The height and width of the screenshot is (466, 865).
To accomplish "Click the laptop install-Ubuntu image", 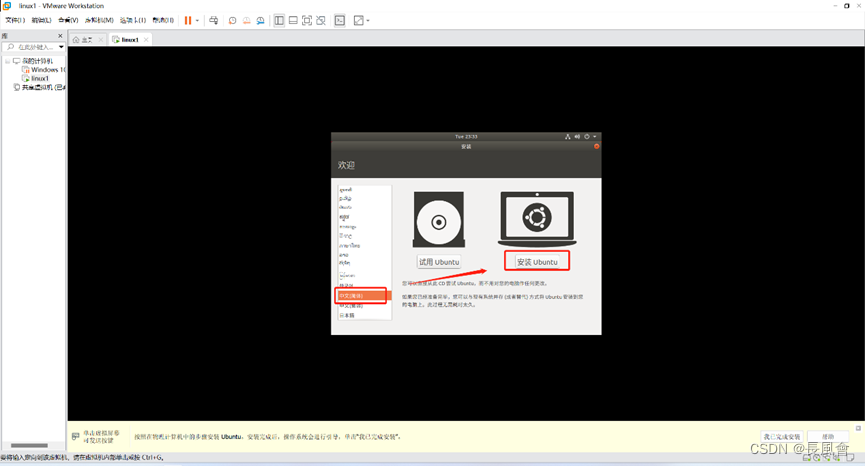I will pos(537,219).
